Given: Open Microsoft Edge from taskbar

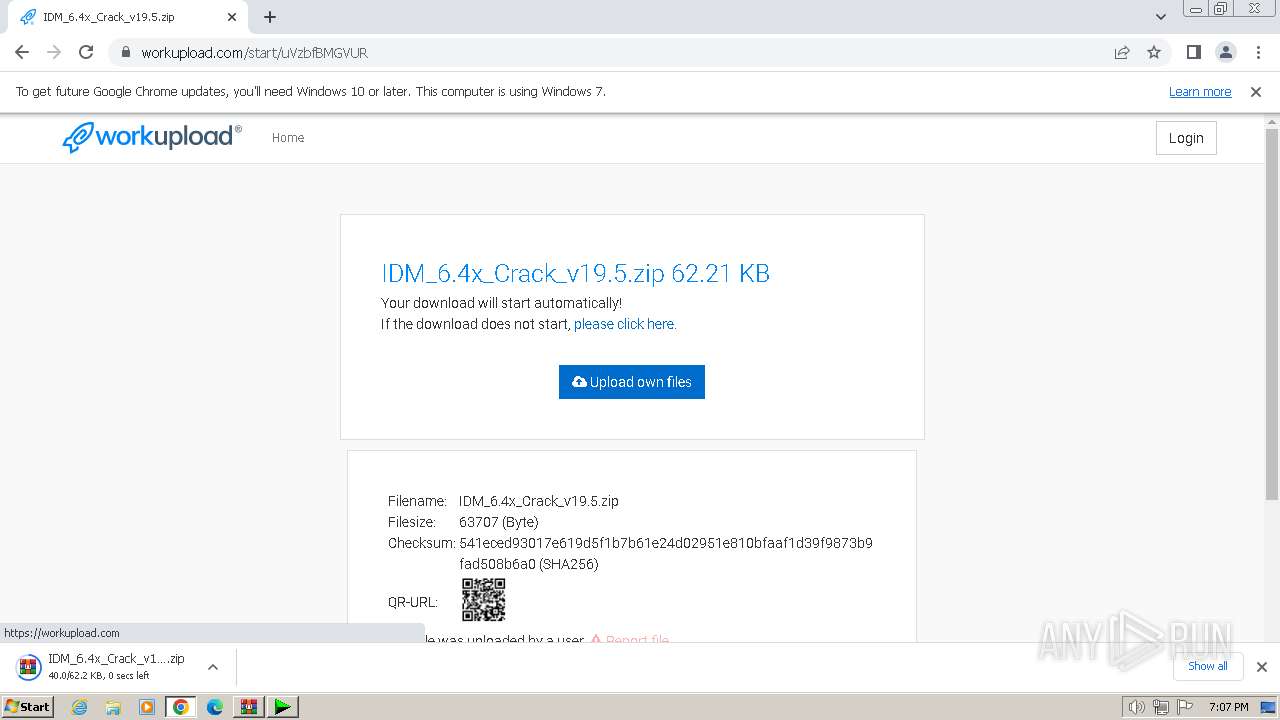Looking at the screenshot, I should coord(214,707).
